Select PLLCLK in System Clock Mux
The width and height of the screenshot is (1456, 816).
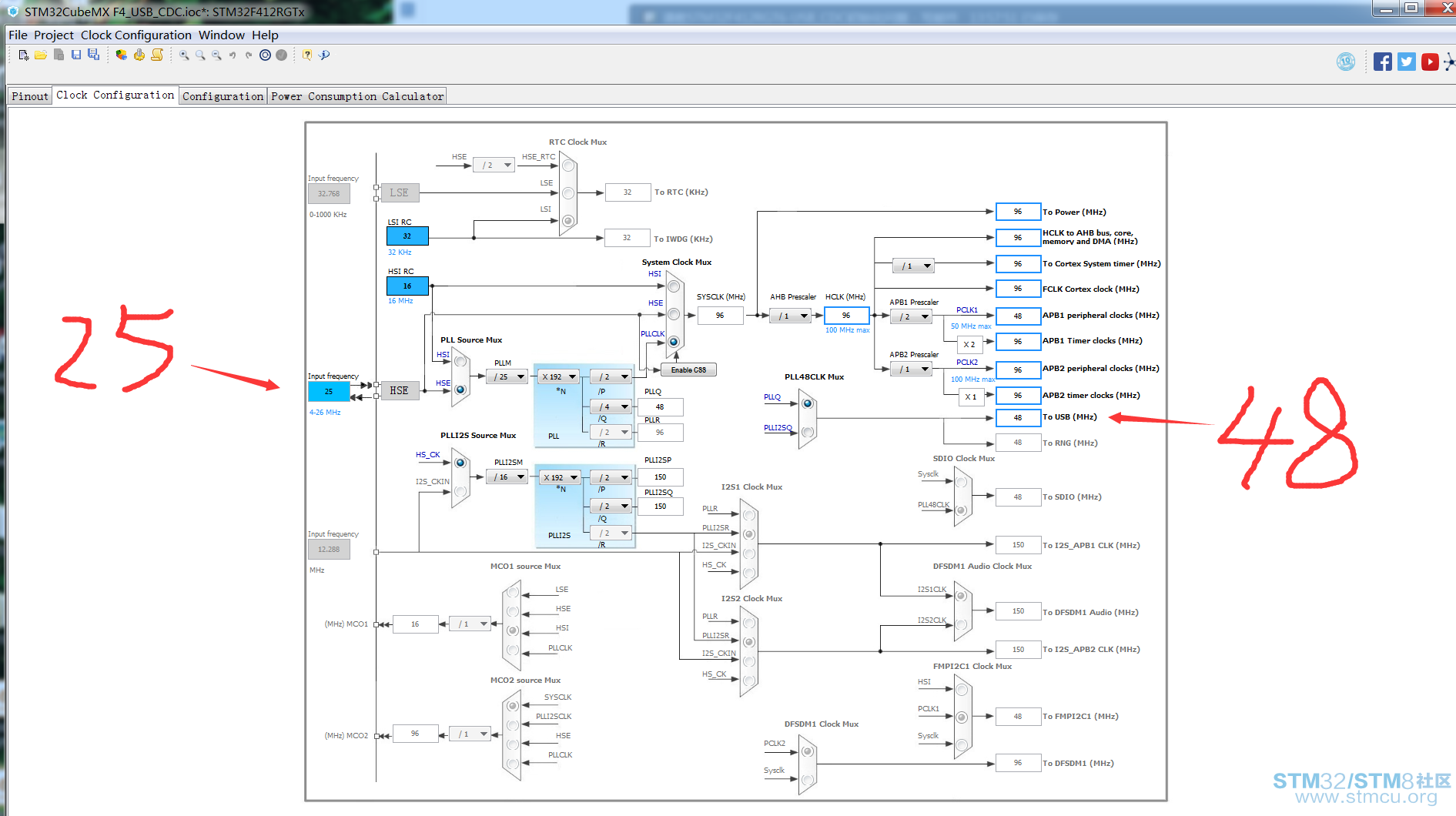coord(674,342)
